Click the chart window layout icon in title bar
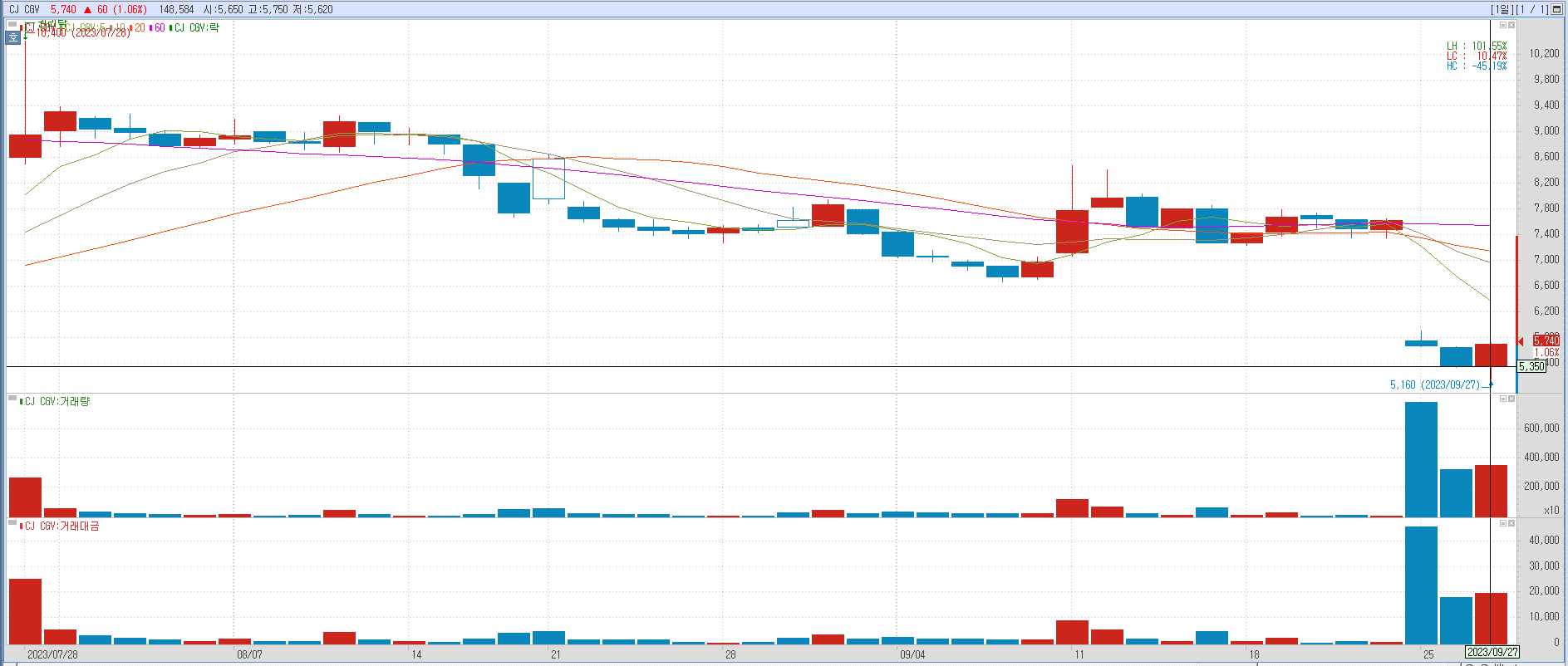 pos(1556,9)
